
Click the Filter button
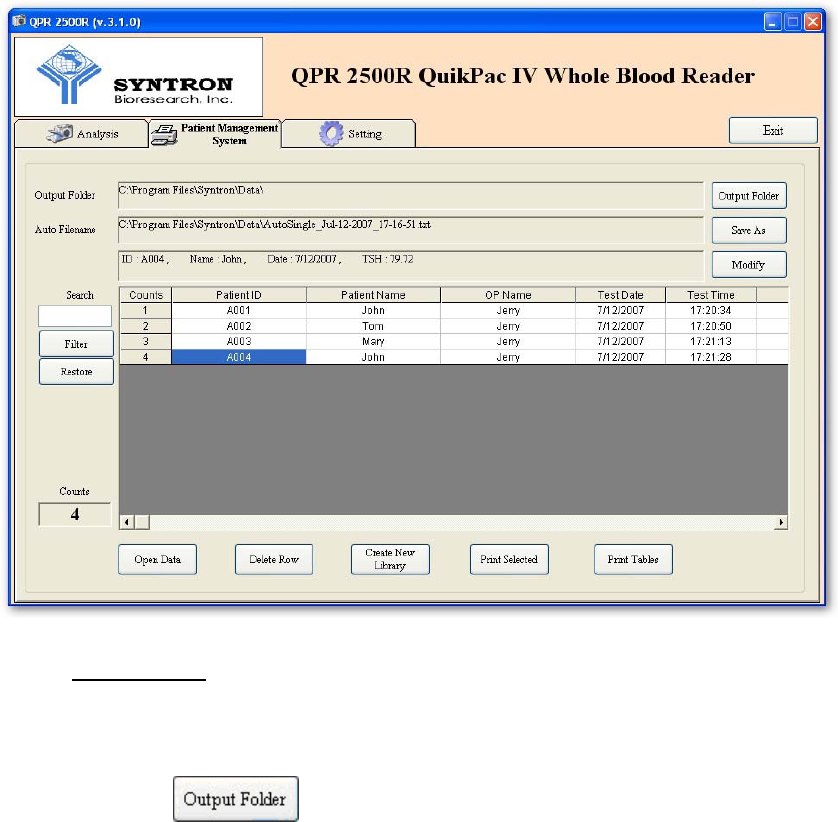(x=76, y=344)
